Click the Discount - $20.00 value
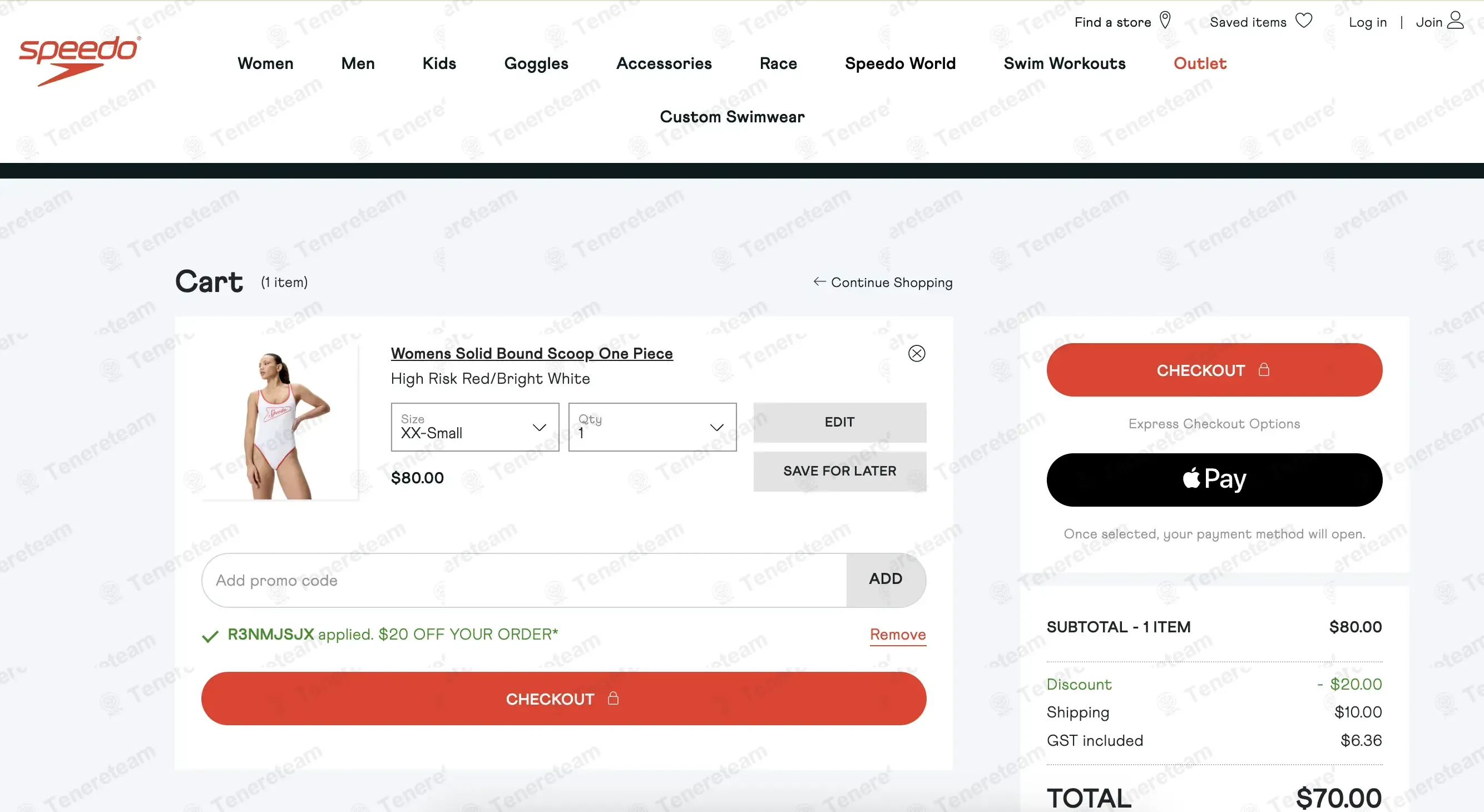The width and height of the screenshot is (1484, 812). tap(1349, 684)
